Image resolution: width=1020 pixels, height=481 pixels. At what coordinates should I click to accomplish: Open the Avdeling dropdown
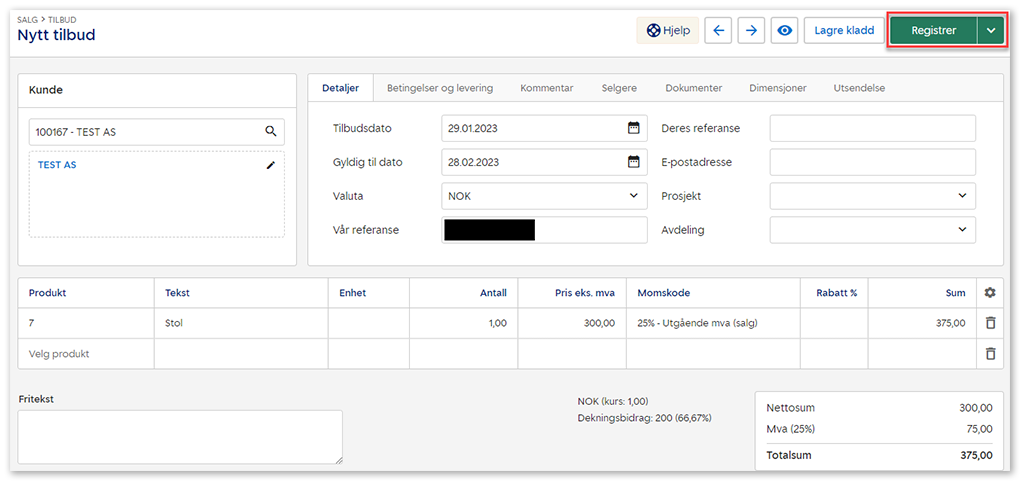[x=962, y=230]
